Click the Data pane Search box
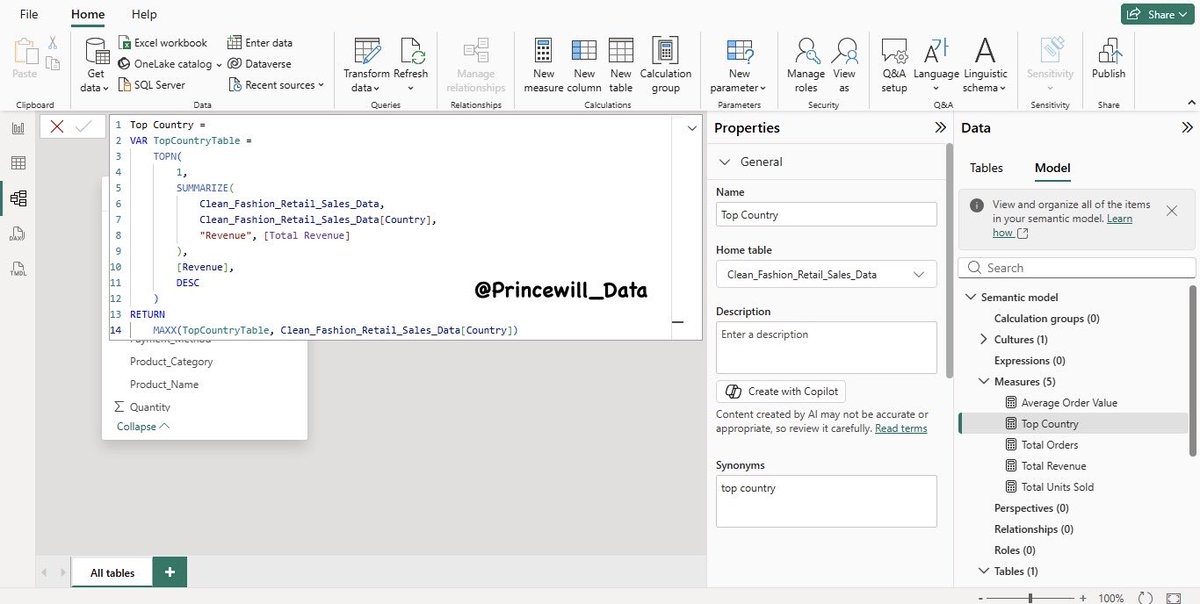The height and width of the screenshot is (604, 1200). point(1077,268)
